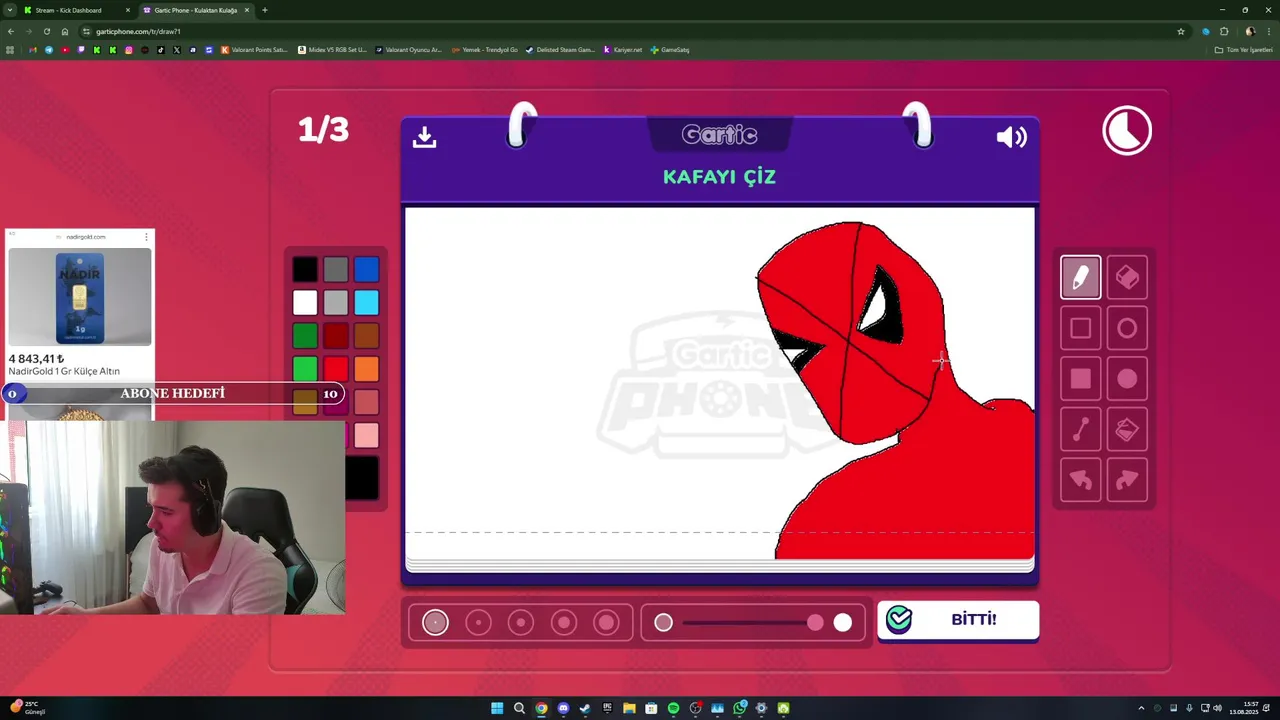1280x720 pixels.
Task: Pick the blue color swatch
Action: pyautogui.click(x=366, y=269)
